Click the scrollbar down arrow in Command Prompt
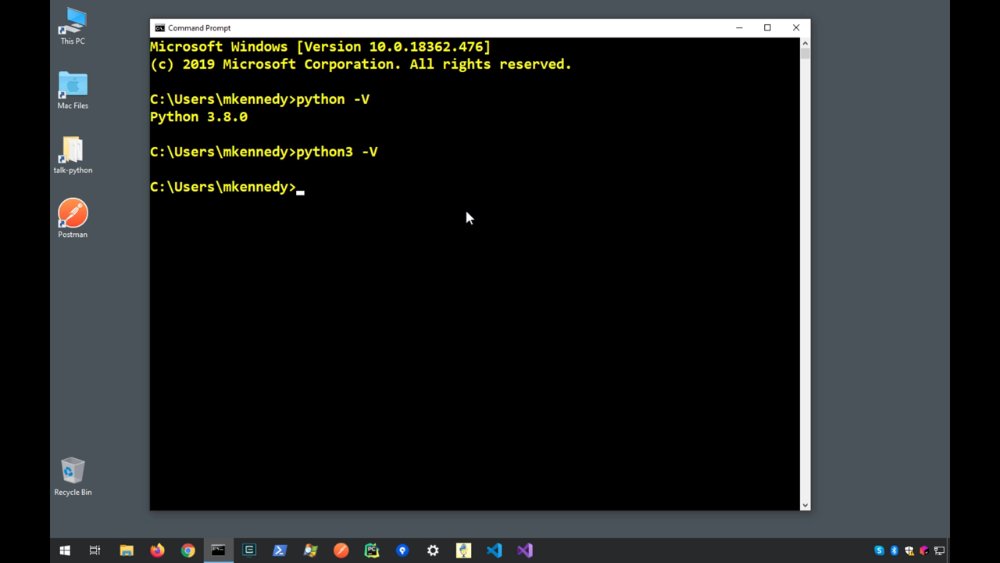This screenshot has width=1000, height=563. (x=805, y=505)
